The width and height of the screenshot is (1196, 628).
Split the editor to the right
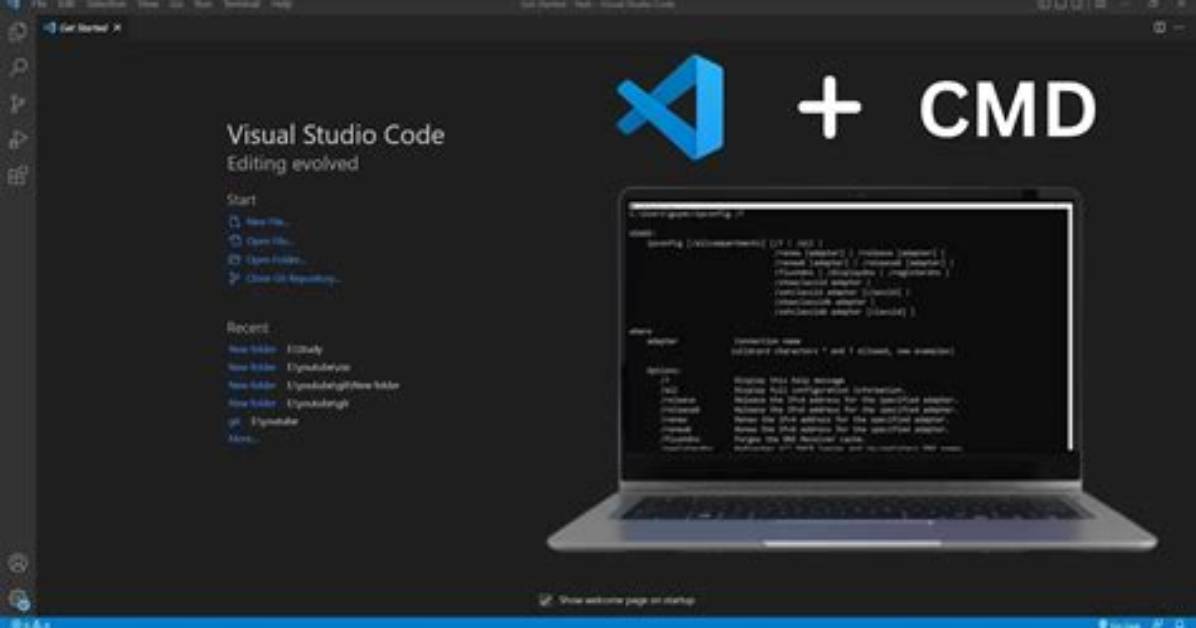[1159, 27]
